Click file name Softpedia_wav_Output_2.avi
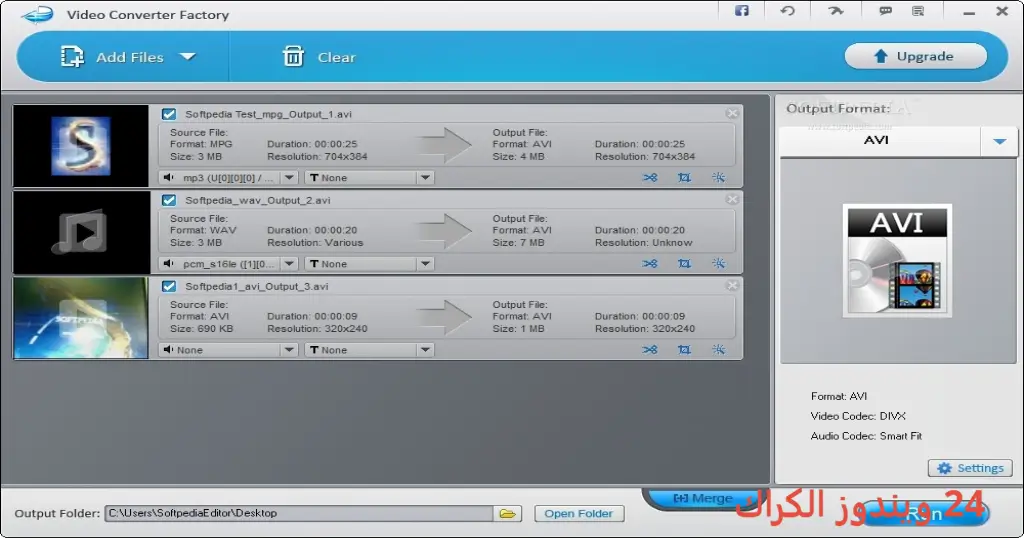 [257, 200]
